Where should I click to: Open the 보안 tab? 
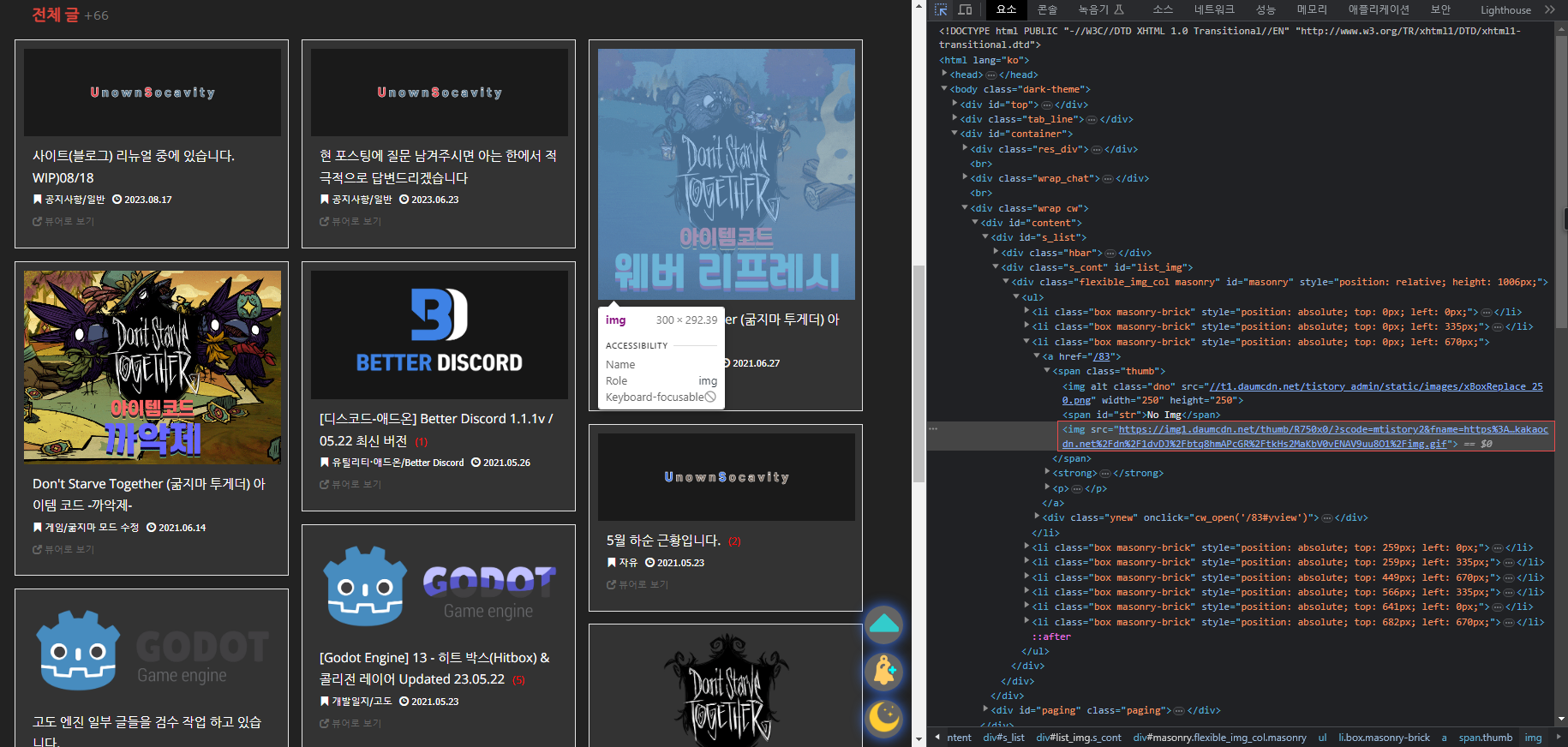[x=1440, y=9]
